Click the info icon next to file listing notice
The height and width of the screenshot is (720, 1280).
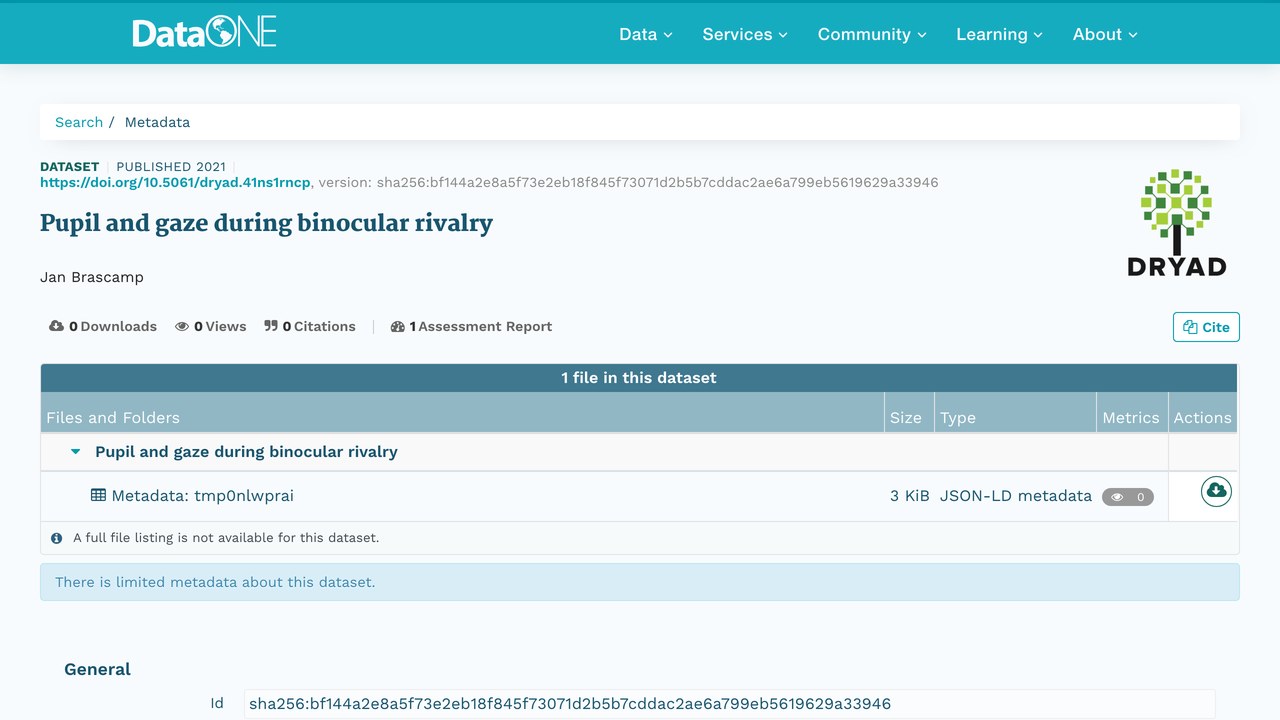(57, 538)
